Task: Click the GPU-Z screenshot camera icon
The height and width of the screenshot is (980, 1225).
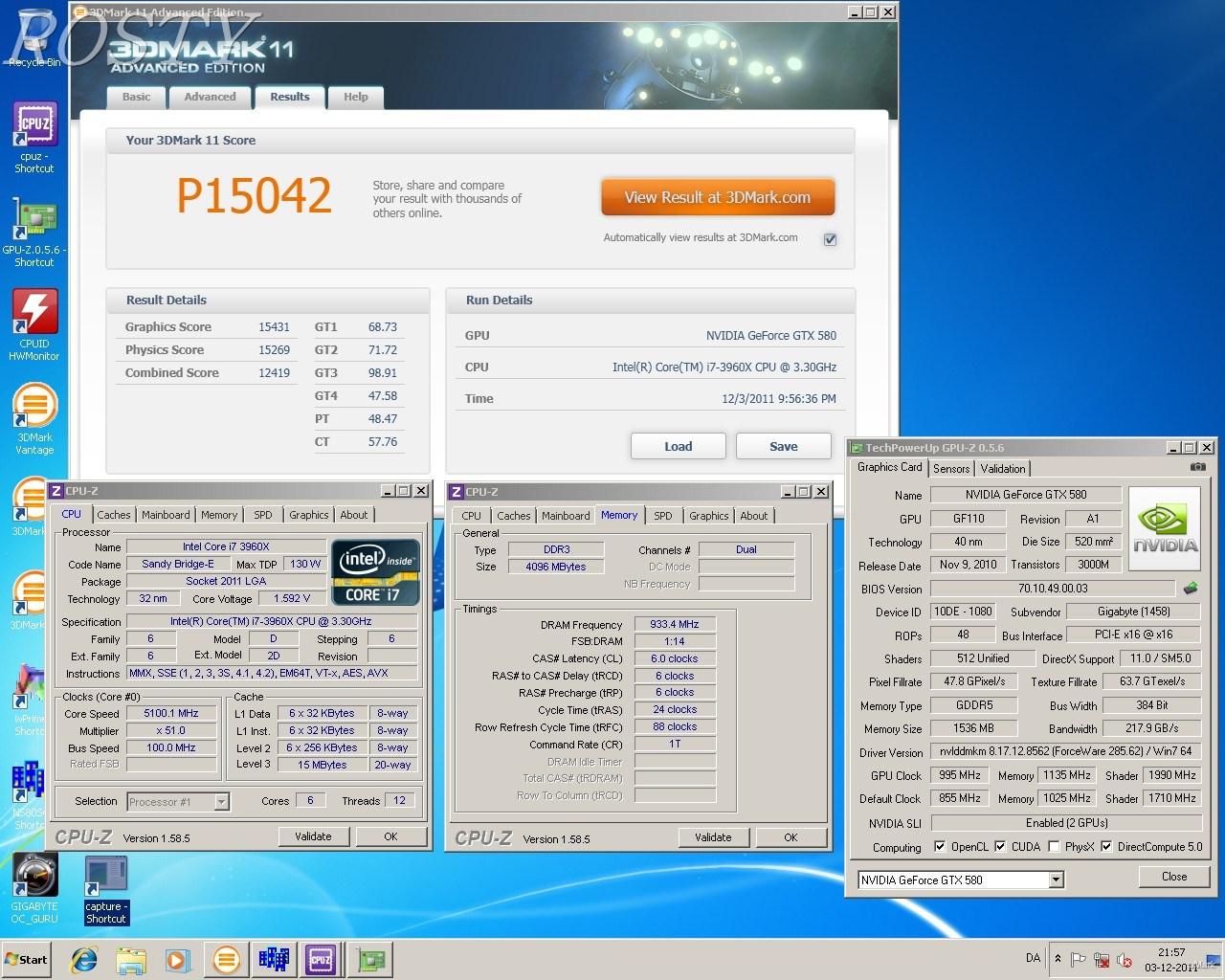Action: coord(1197,467)
